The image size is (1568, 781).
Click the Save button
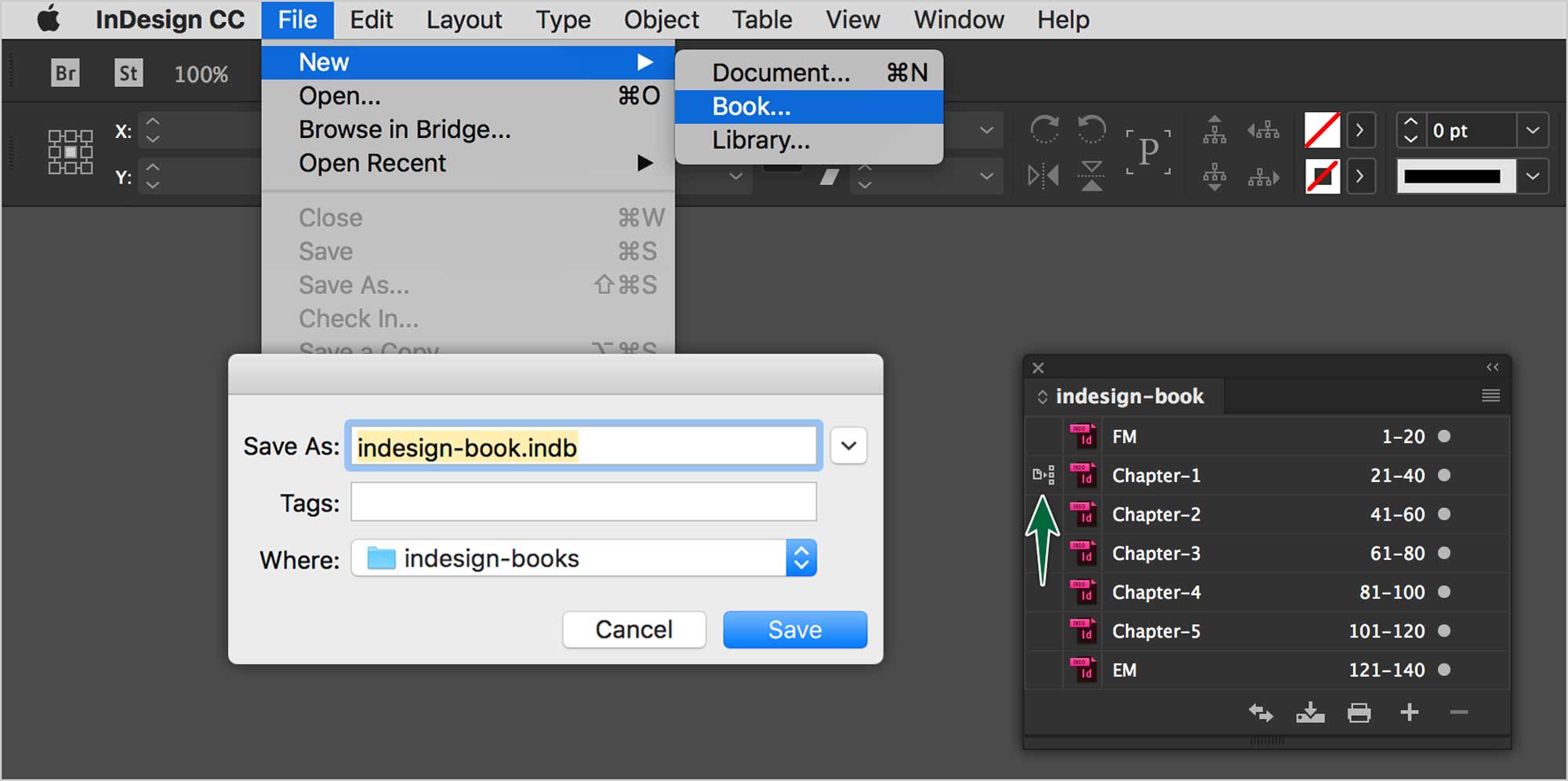(x=795, y=630)
